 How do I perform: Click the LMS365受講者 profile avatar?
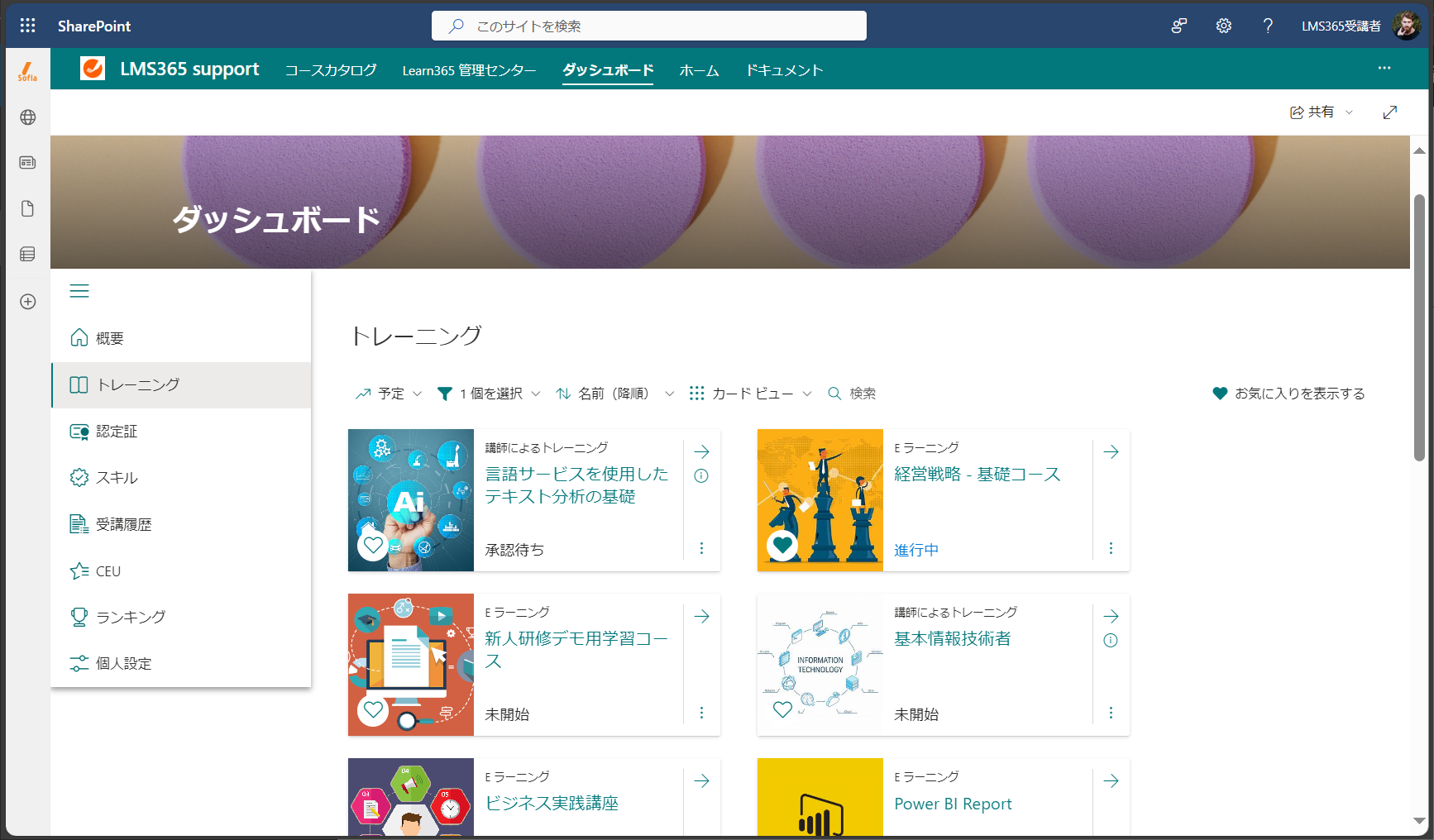[1406, 26]
